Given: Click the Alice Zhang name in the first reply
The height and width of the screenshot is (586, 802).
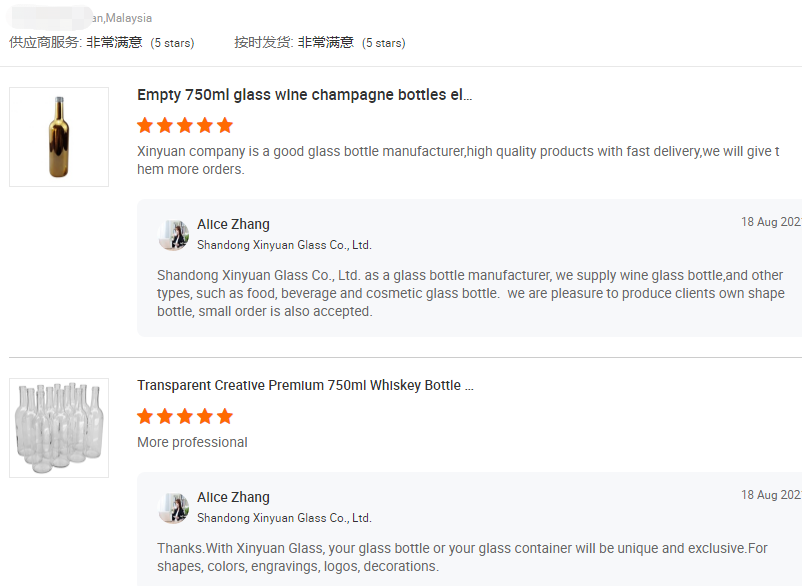Looking at the screenshot, I should pyautogui.click(x=233, y=224).
